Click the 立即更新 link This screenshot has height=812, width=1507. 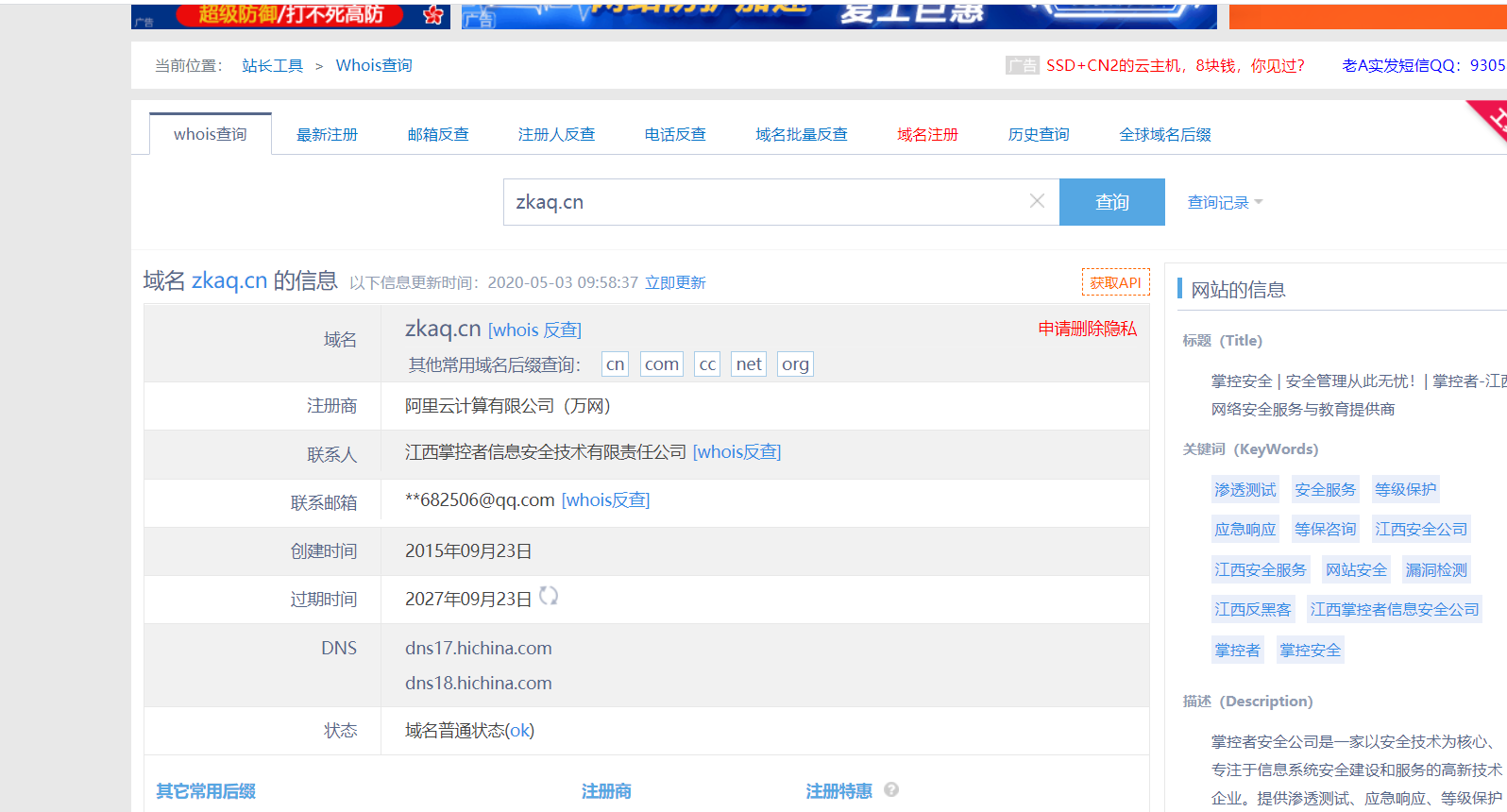[x=675, y=282]
